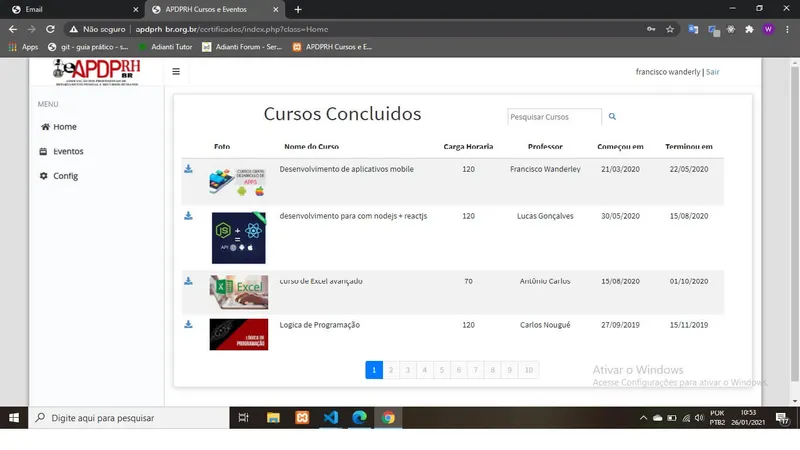
Task: Open Eventos in the sidebar menu
Action: (x=61, y=151)
